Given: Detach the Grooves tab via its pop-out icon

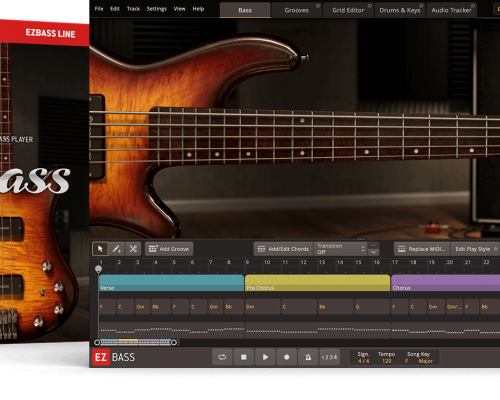Looking at the screenshot, I should click(318, 6).
